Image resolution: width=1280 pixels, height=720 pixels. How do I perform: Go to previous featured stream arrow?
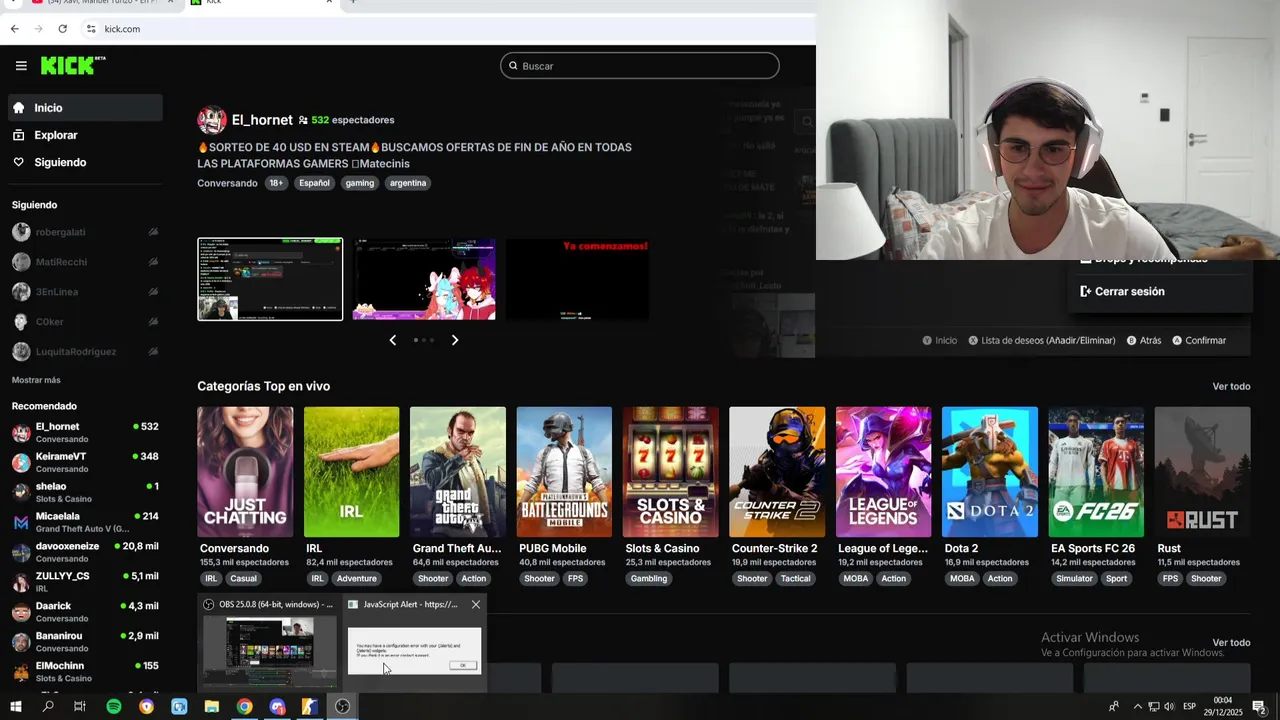click(392, 340)
